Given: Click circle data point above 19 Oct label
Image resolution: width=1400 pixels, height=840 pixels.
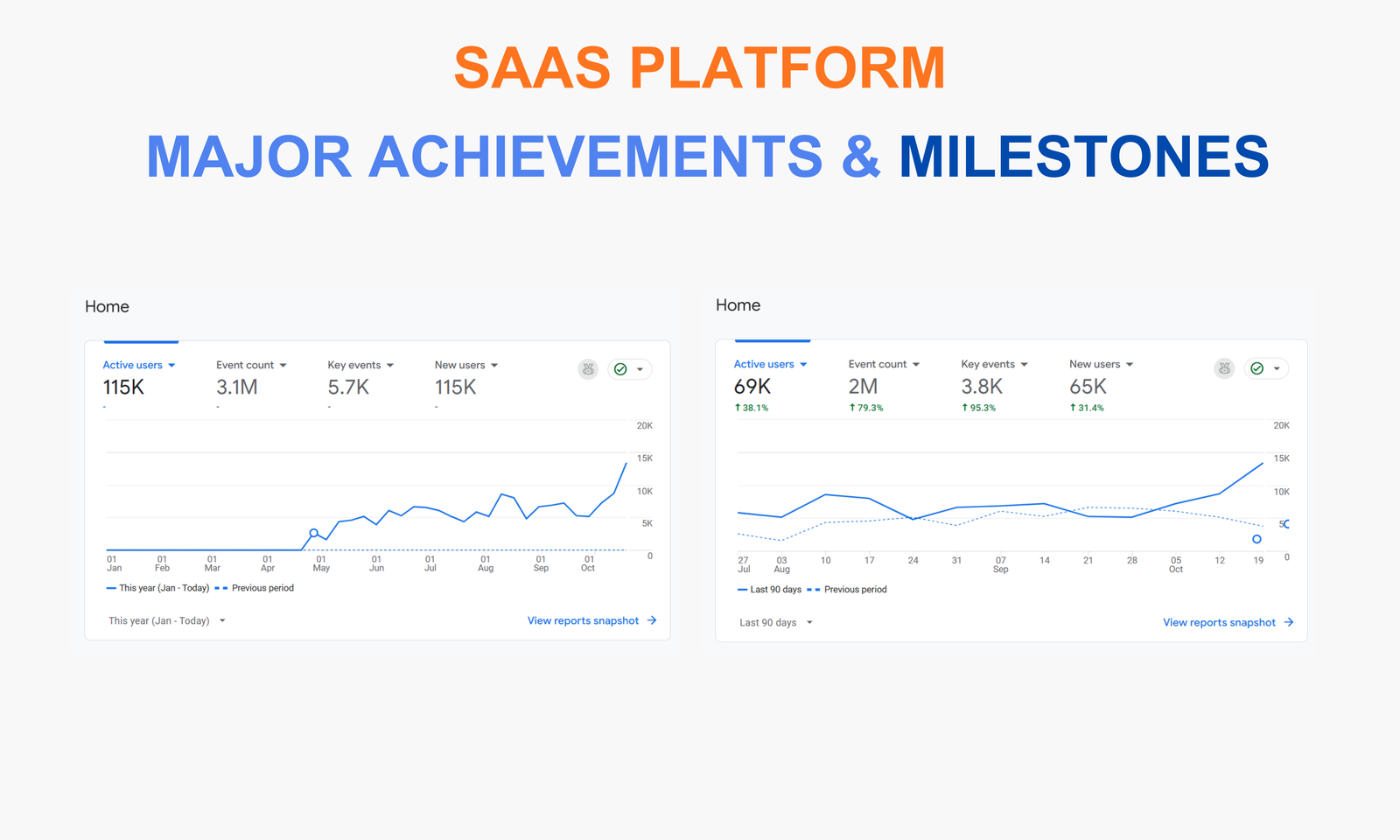Looking at the screenshot, I should 1256,539.
